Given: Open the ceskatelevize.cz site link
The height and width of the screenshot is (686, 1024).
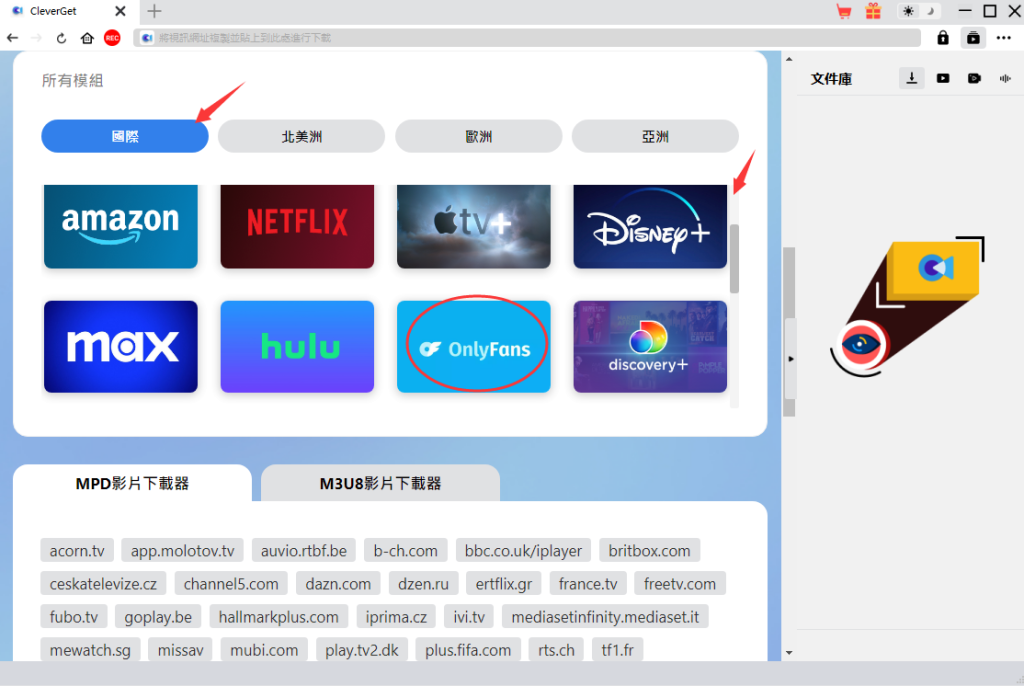Looking at the screenshot, I should (103, 583).
